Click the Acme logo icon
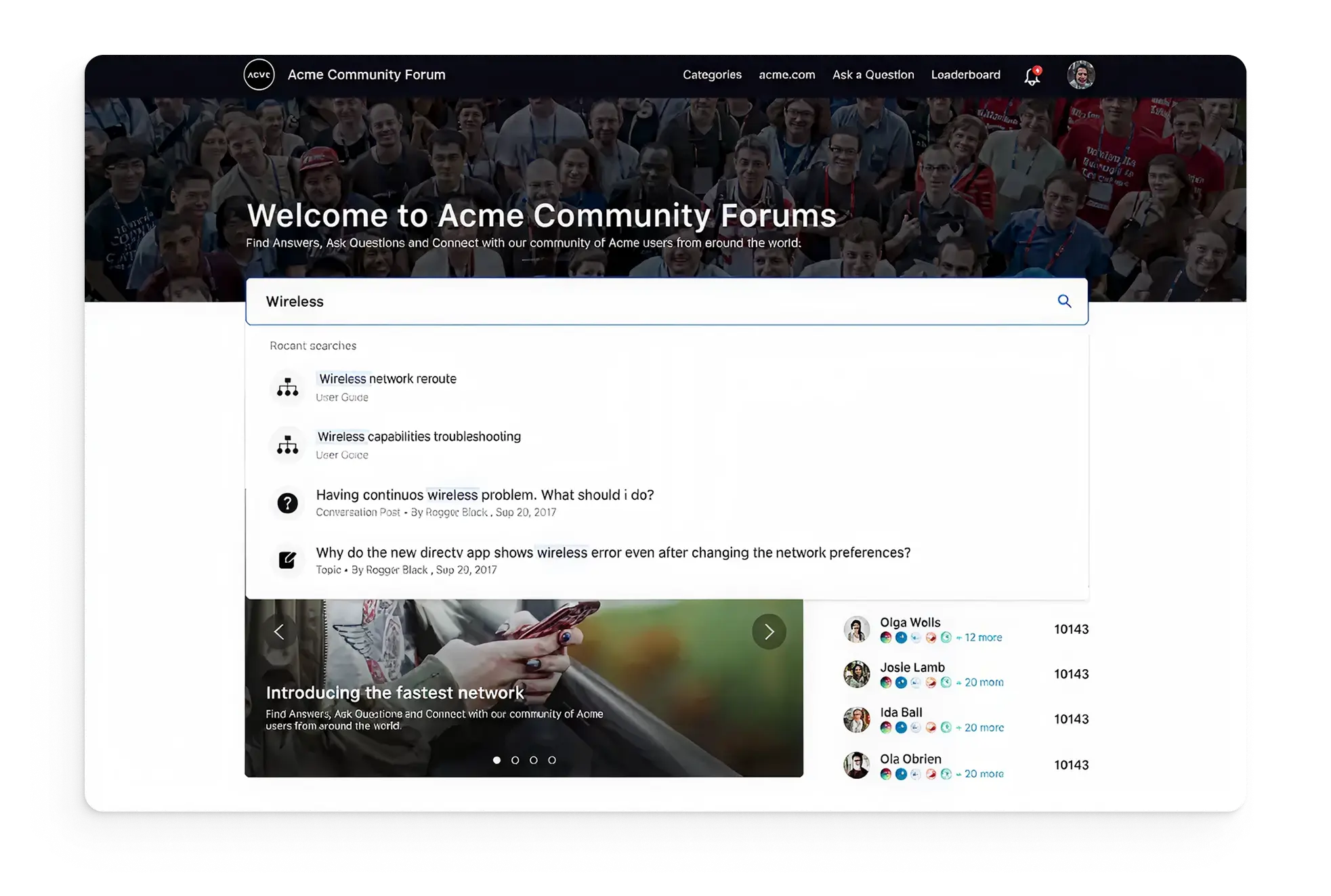The height and width of the screenshot is (896, 1331). coord(259,74)
